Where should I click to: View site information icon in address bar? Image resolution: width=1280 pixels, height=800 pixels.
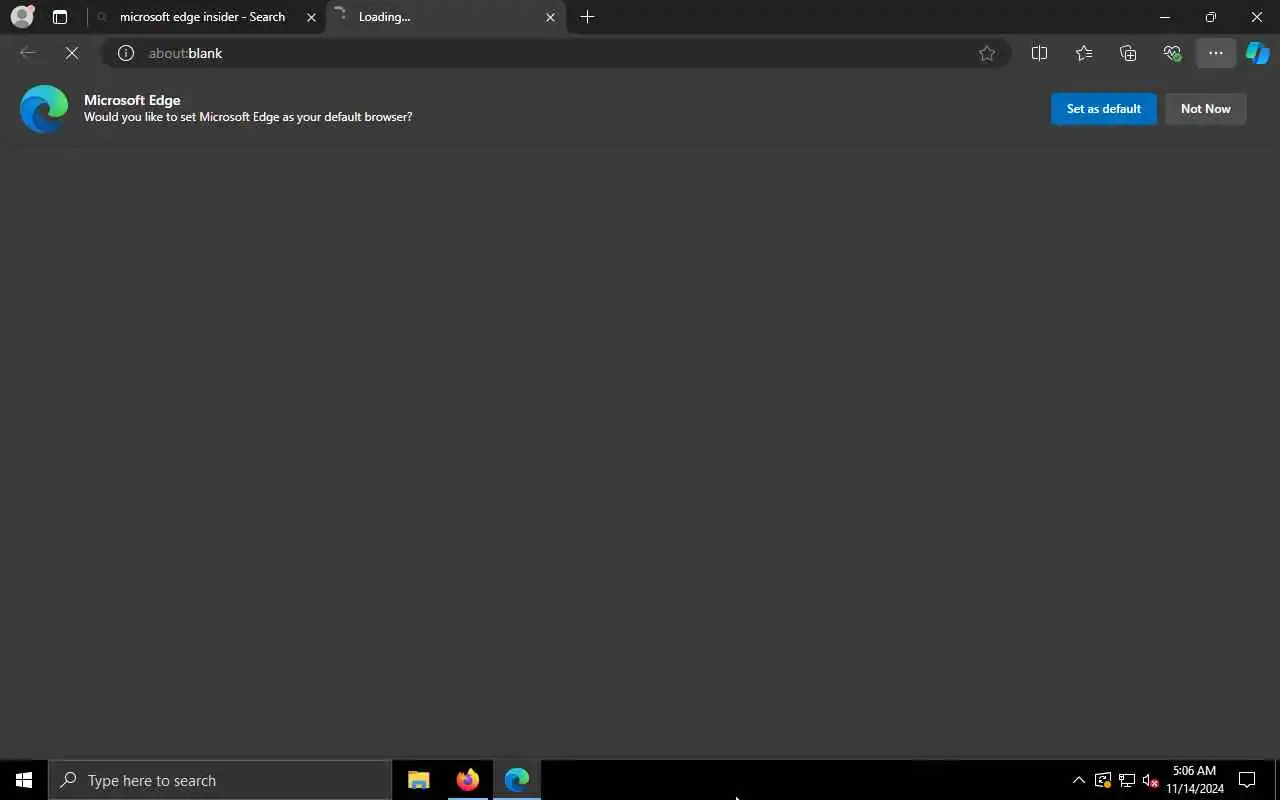(x=126, y=53)
